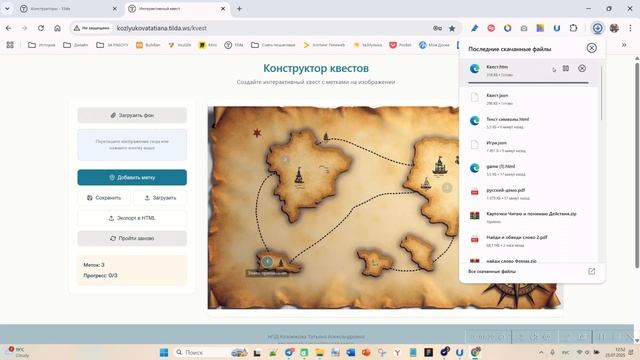The width and height of the screenshot is (640, 360).
Task: Click the red round extension icon
Action: 491,28
